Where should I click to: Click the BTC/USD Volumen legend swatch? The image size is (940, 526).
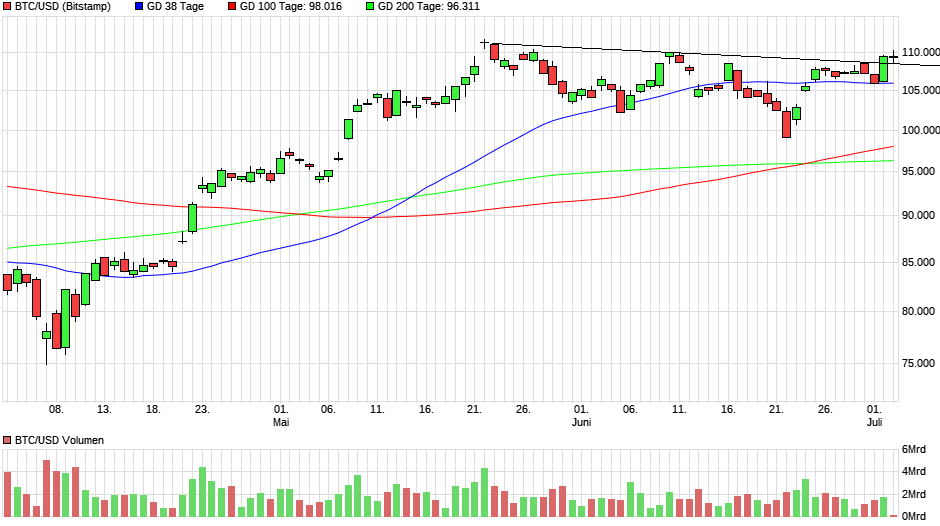click(x=7, y=440)
